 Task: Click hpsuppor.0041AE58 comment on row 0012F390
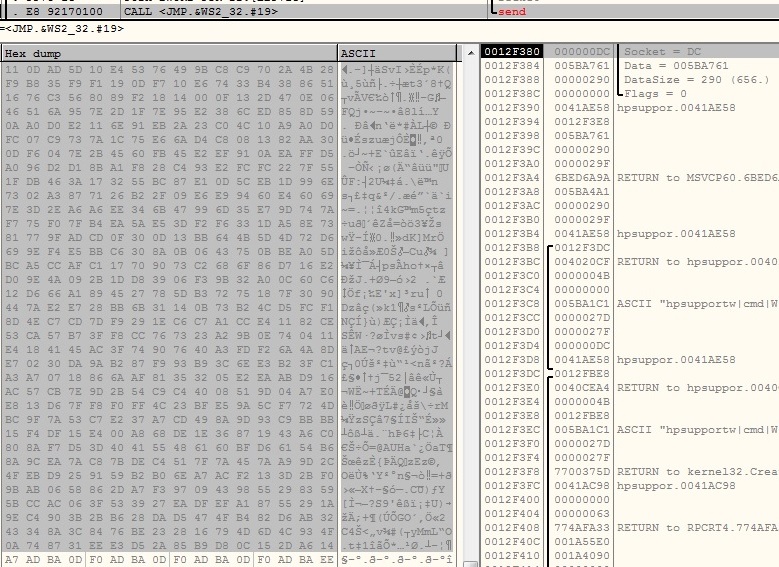[676, 107]
